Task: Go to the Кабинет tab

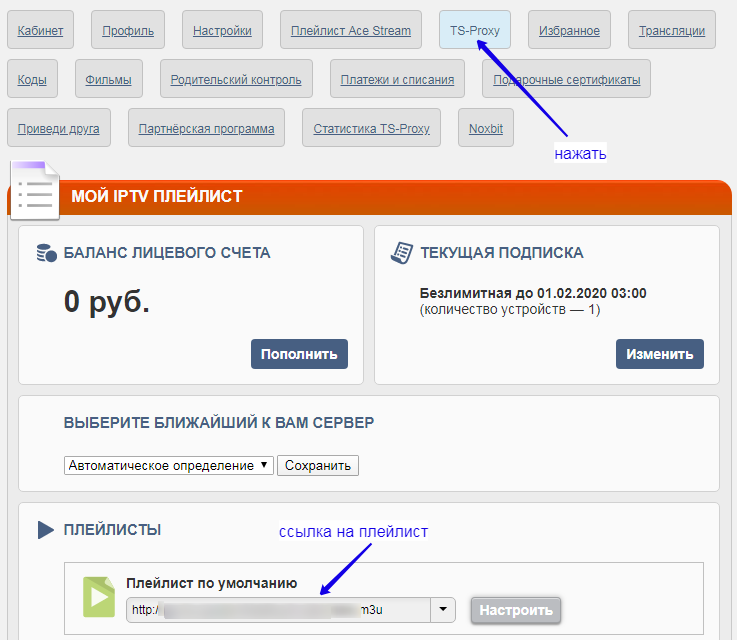Action: tap(40, 30)
